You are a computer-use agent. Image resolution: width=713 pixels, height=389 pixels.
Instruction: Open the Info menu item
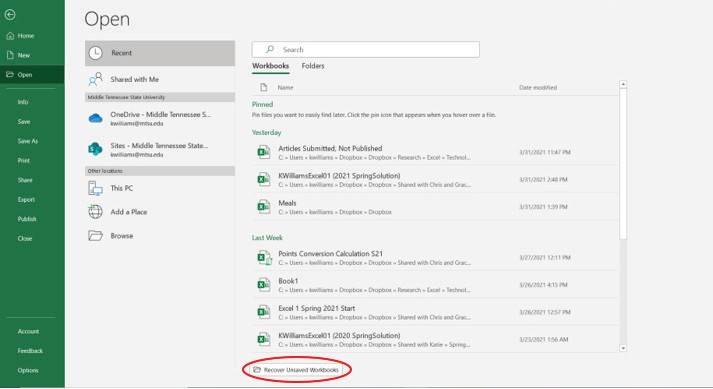click(x=23, y=102)
